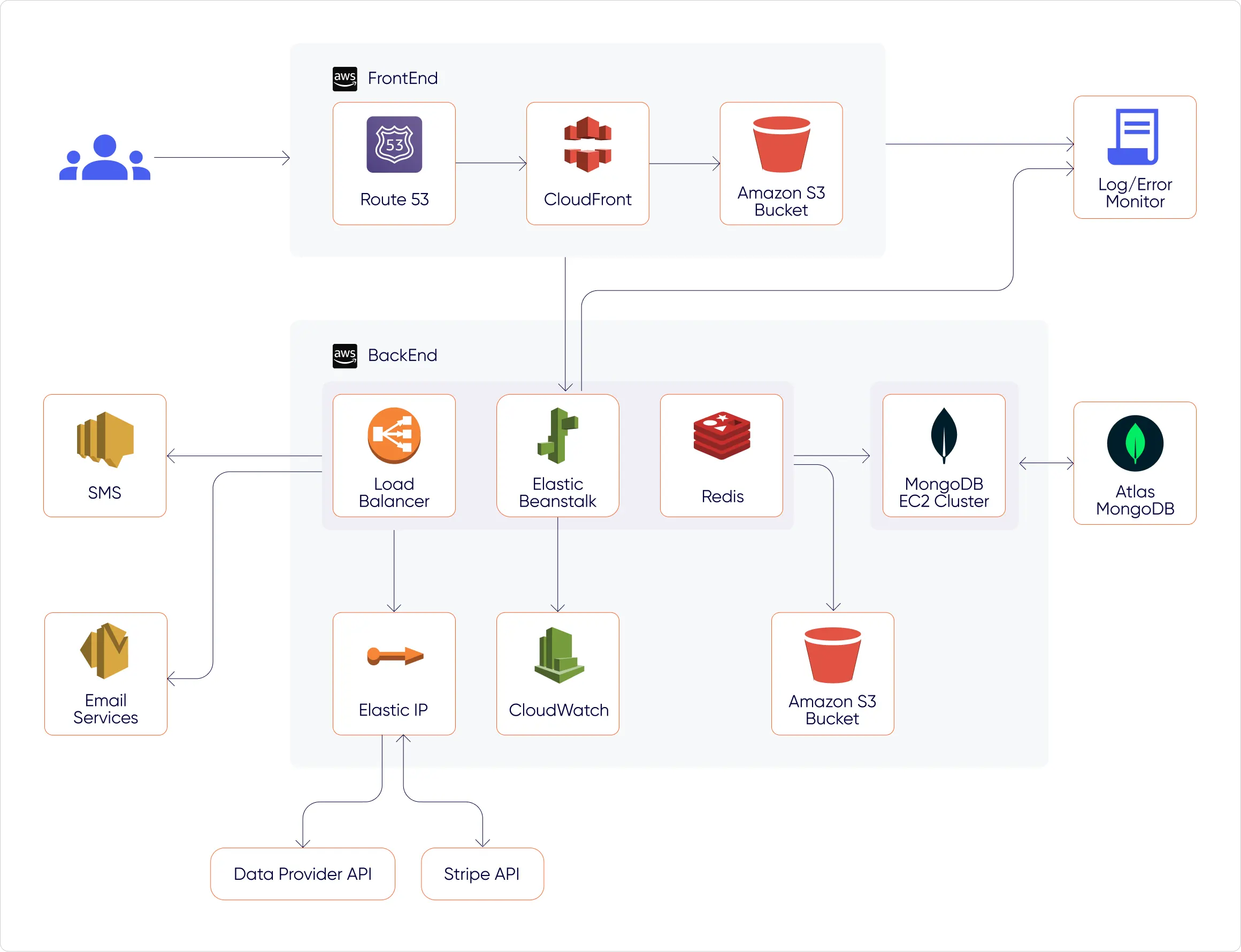Click the AWS logo beside FrontEnd
Viewport: 1241px width, 952px height.
coord(345,79)
